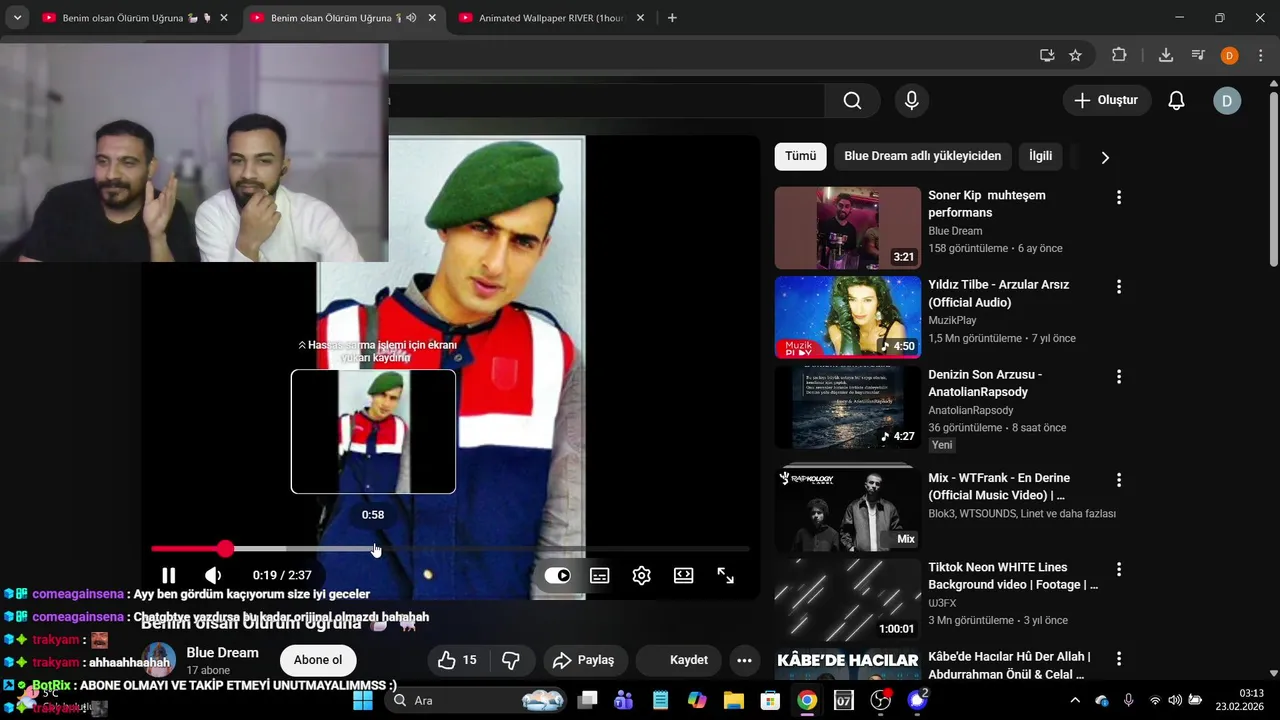This screenshot has height=720, width=1280.
Task: Open the Blue Dream channel name
Action: [x=222, y=652]
